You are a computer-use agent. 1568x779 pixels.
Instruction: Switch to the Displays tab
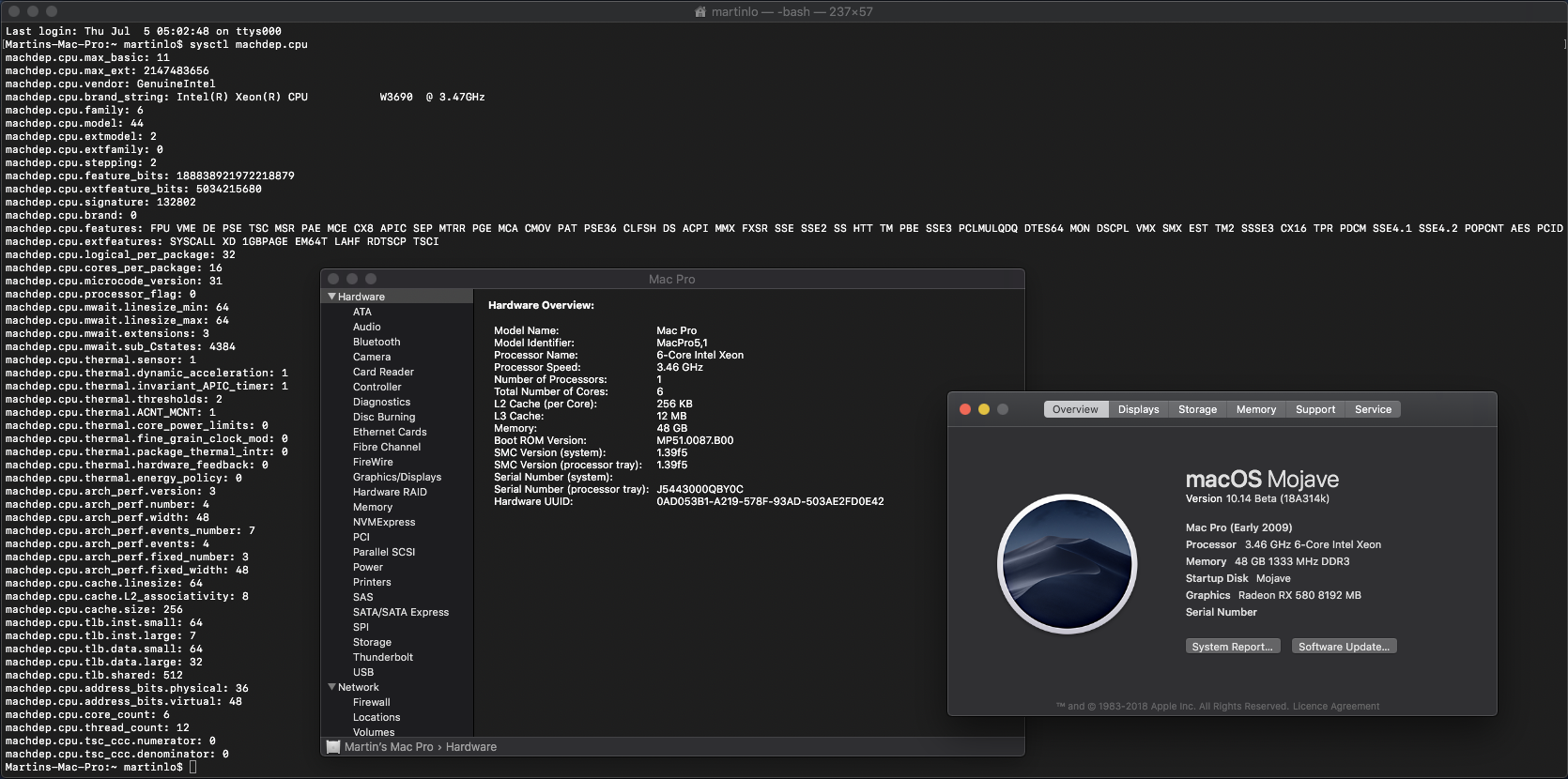coord(1139,409)
